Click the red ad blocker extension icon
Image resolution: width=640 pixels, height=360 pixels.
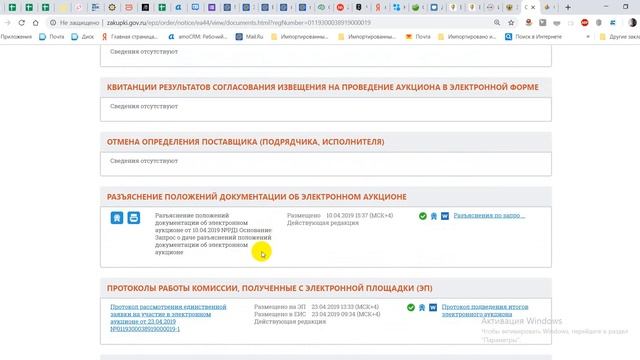click(584, 23)
